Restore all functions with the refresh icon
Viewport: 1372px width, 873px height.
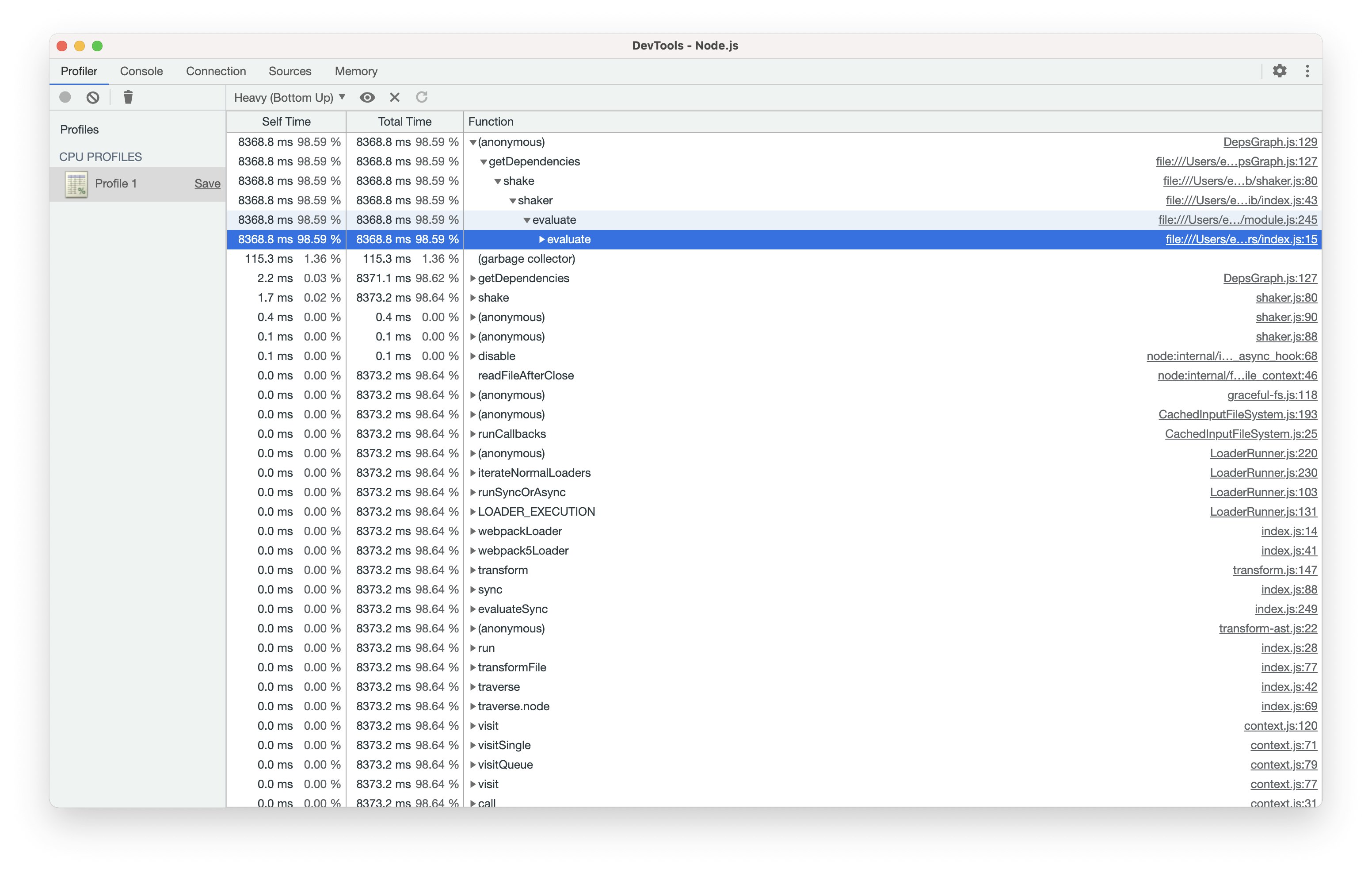422,97
